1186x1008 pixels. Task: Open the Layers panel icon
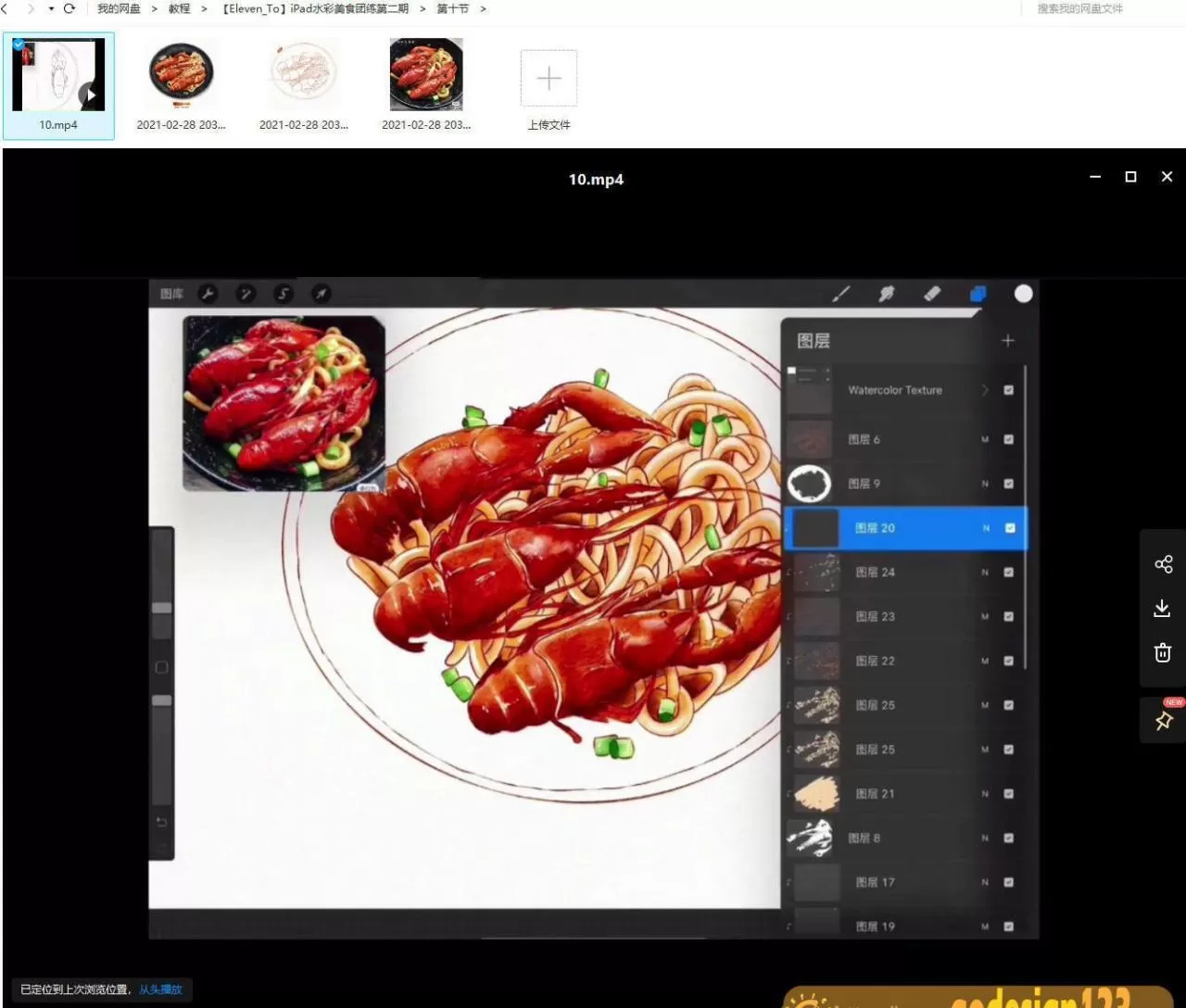[x=978, y=294]
